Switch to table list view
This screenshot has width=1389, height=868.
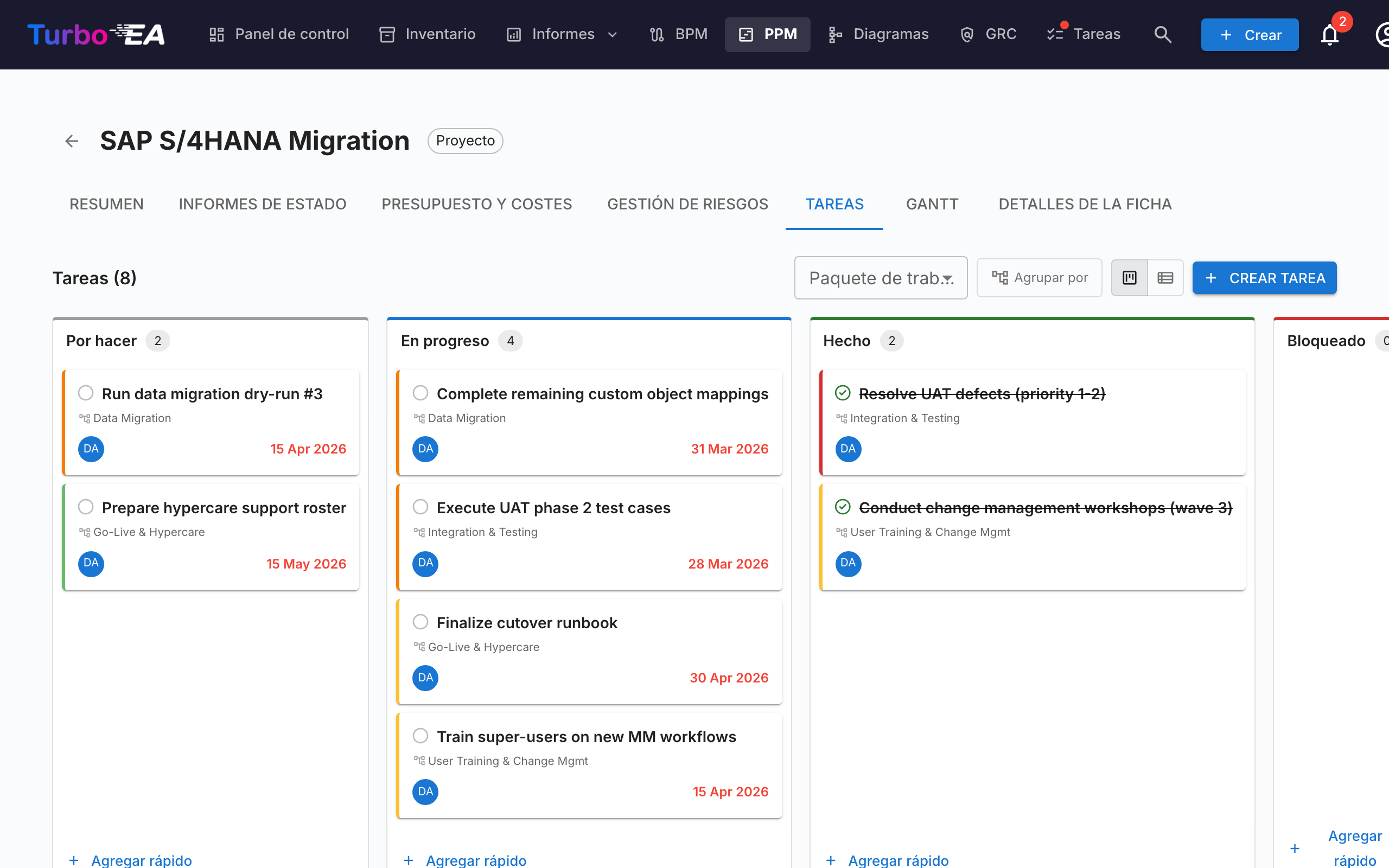pos(1165,278)
